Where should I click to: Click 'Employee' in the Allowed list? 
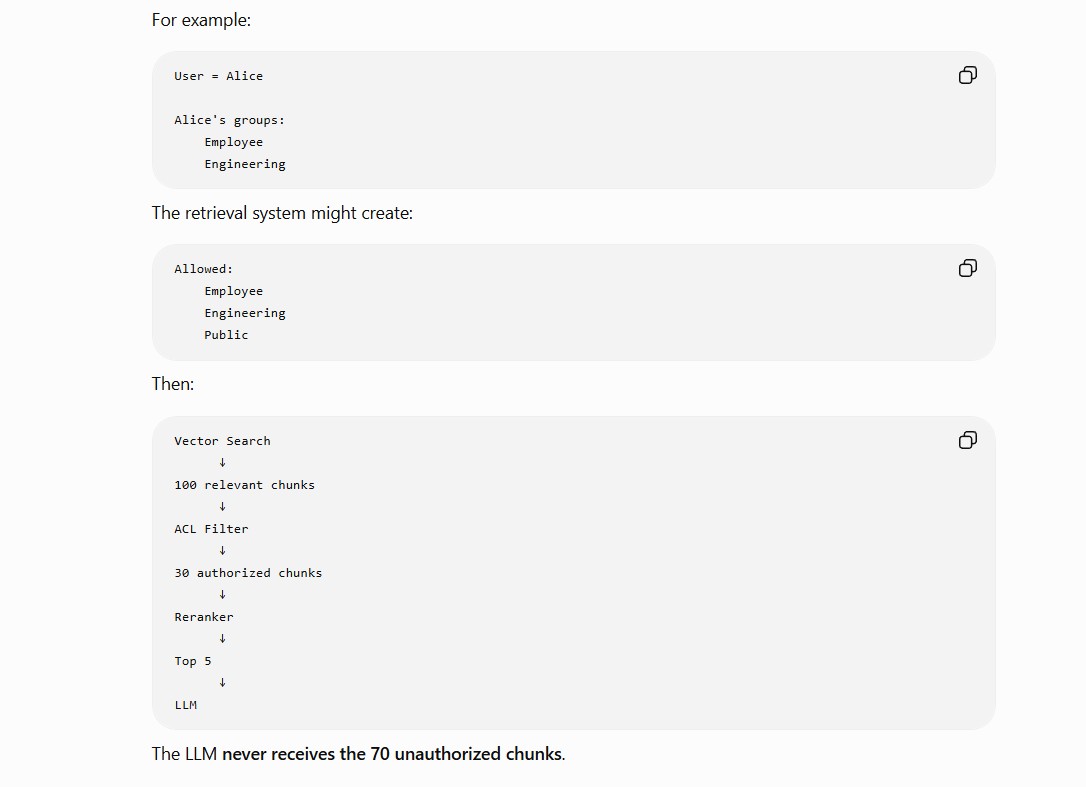[x=233, y=291]
